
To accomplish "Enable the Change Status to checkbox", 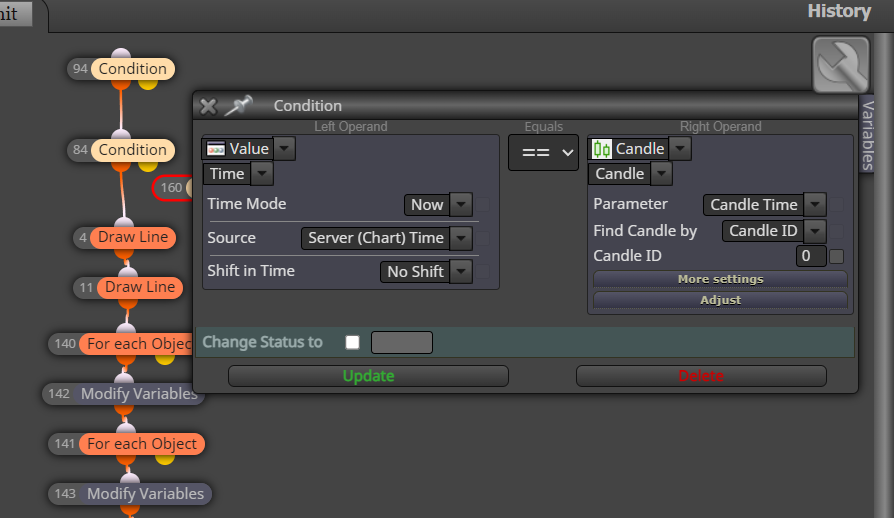I will (352, 342).
